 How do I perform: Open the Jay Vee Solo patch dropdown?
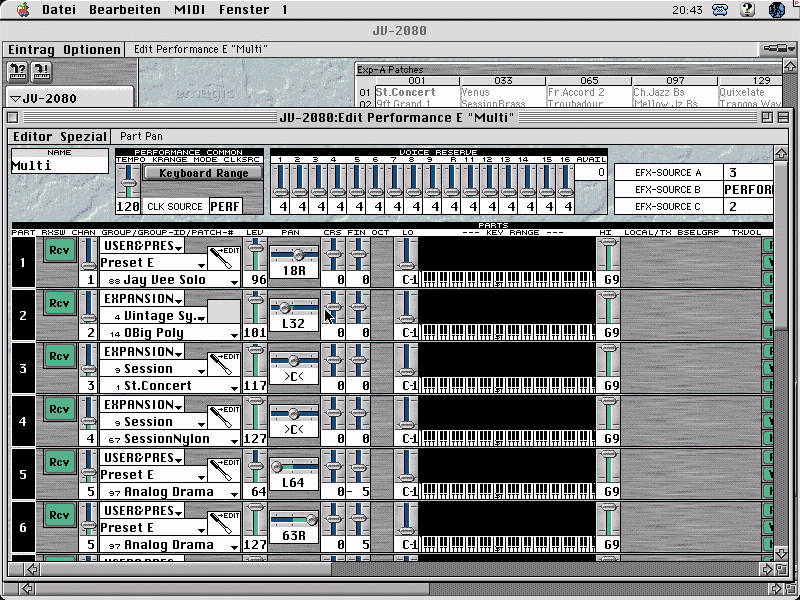click(x=169, y=280)
